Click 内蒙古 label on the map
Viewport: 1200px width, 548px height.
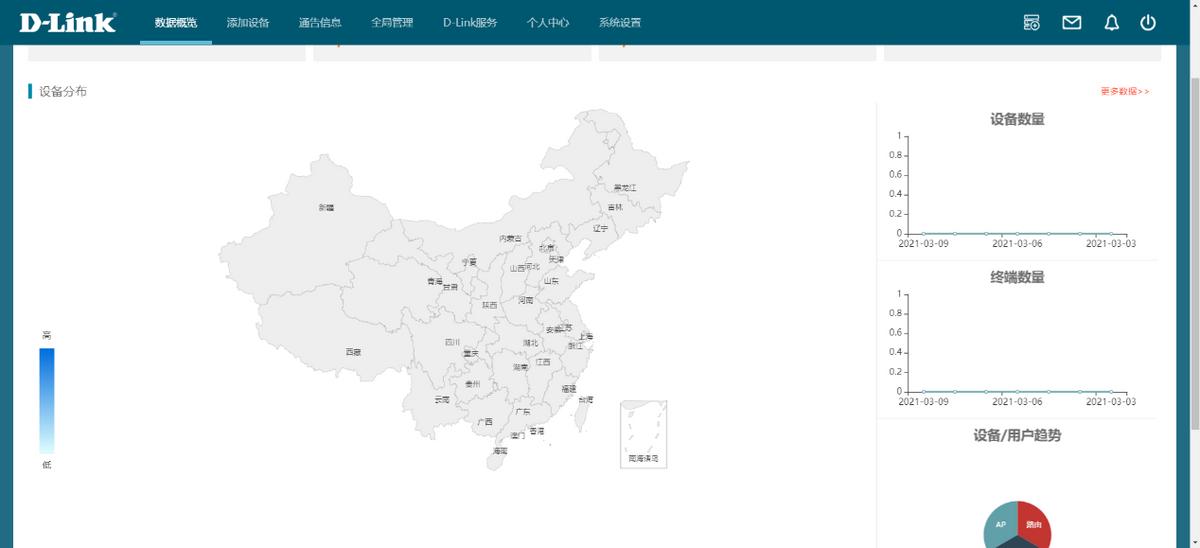point(510,238)
